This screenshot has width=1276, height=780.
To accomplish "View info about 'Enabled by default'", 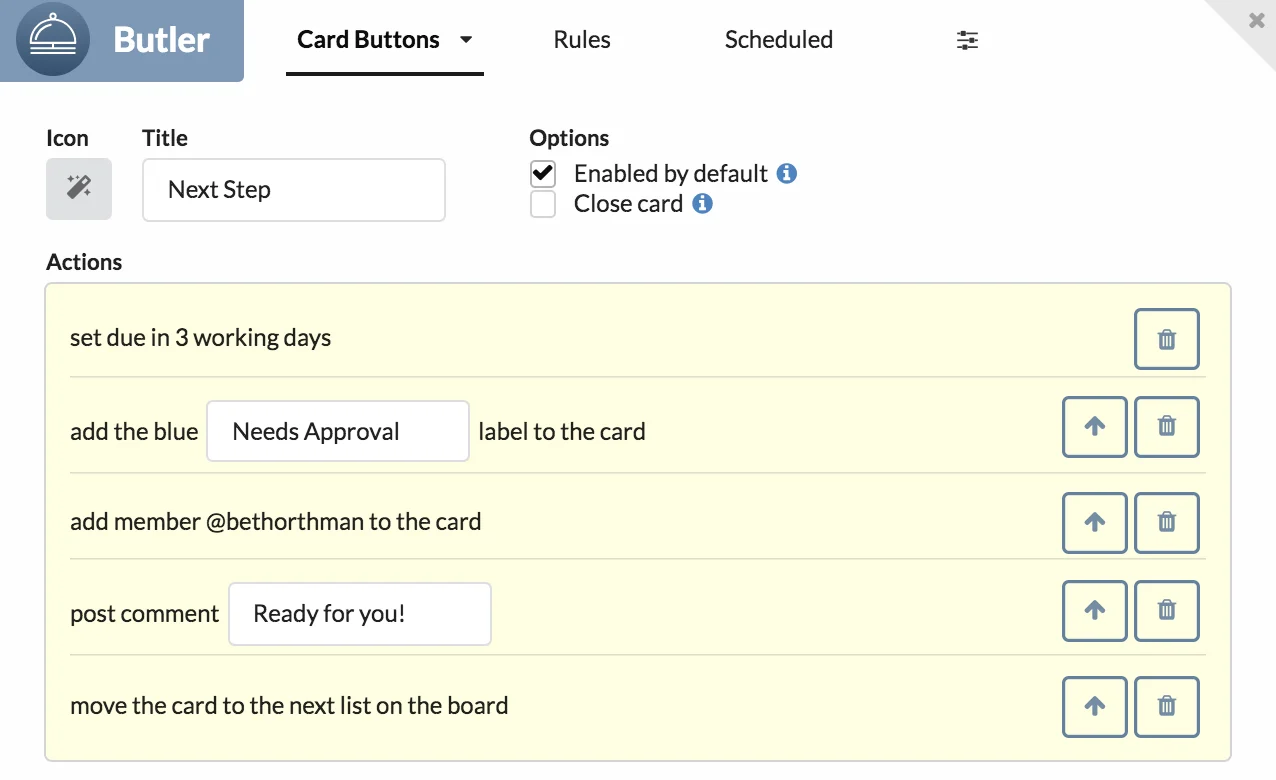I will pos(788,173).
